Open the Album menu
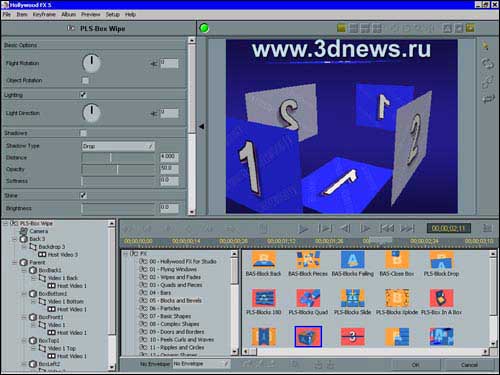500x375 pixels. [x=69, y=14]
